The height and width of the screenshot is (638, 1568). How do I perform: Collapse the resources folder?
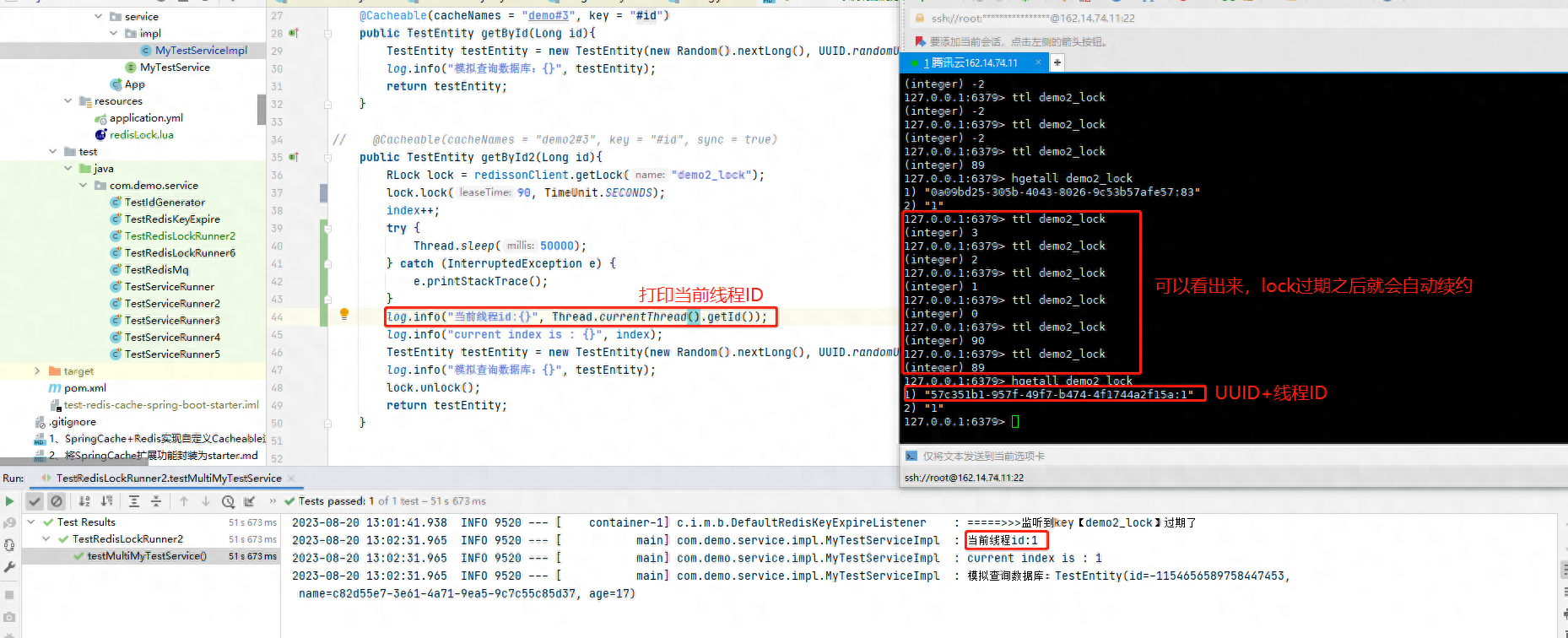click(x=68, y=100)
